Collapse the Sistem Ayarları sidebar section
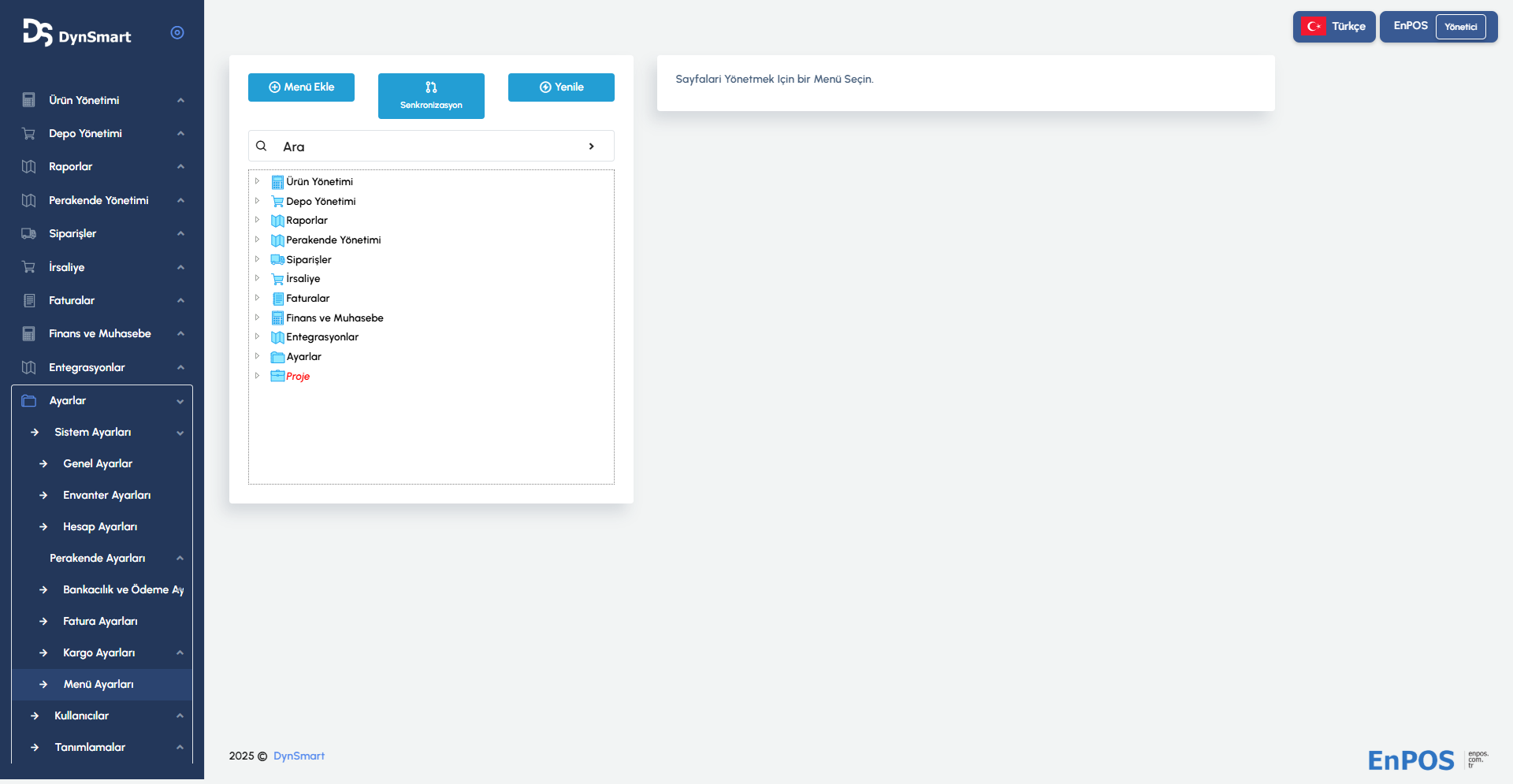1513x784 pixels. pyautogui.click(x=180, y=433)
